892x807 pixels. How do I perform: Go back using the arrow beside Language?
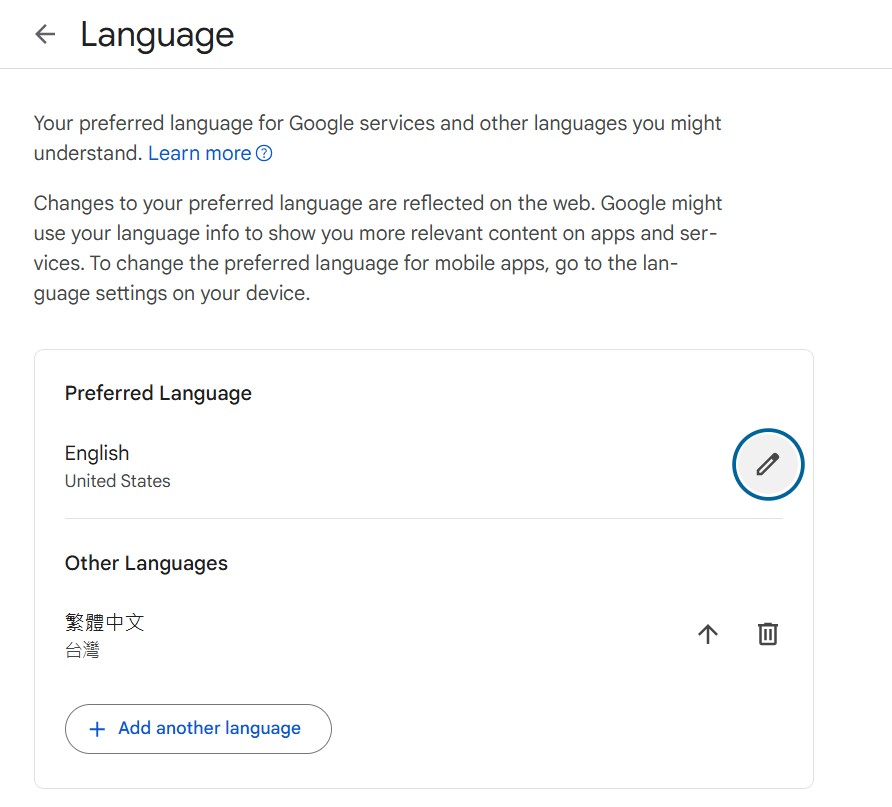click(x=45, y=34)
